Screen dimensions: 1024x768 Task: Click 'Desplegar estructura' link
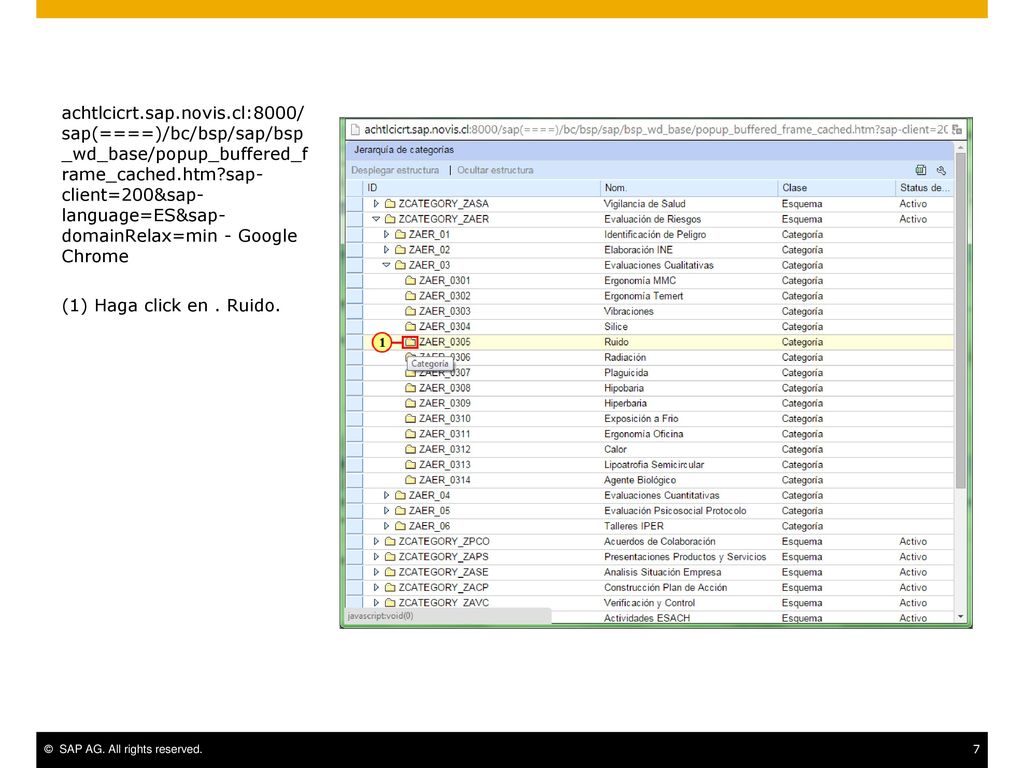(395, 170)
